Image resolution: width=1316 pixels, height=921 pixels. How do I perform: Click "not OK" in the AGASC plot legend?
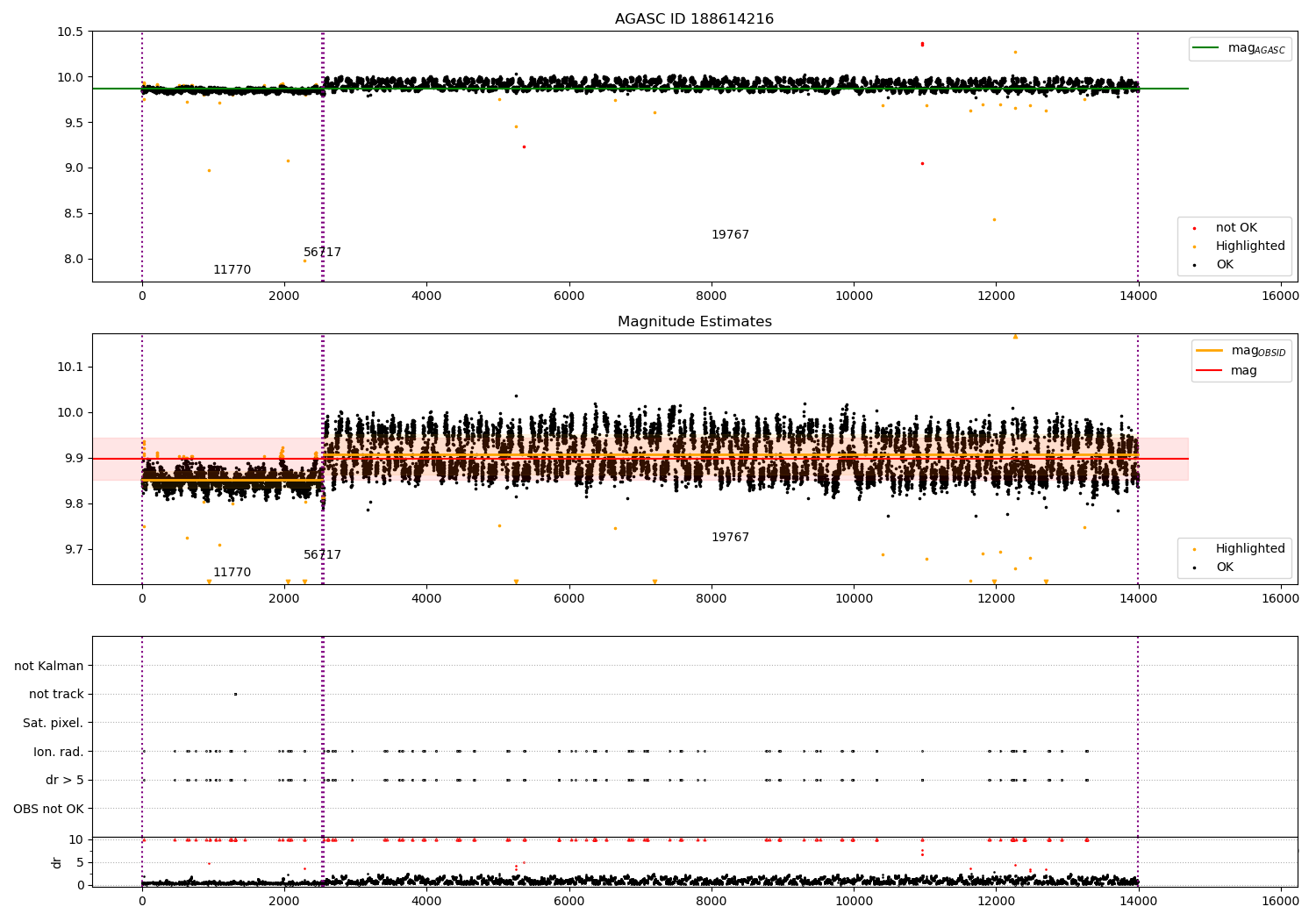click(x=1236, y=228)
